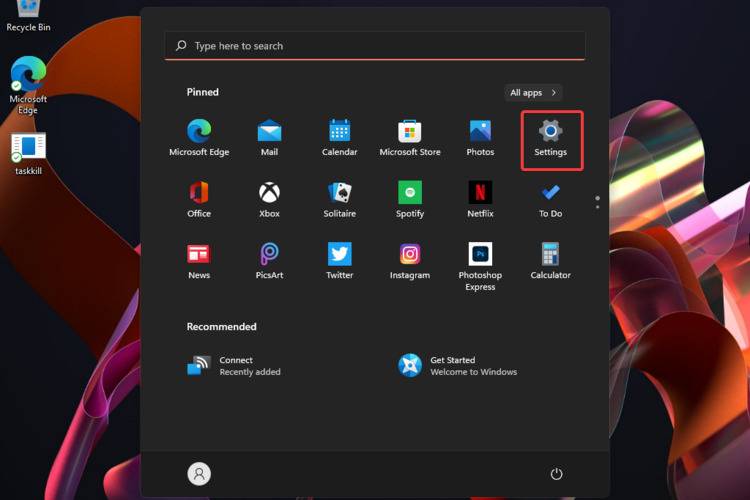Screen dimensions: 750x500
Task: Open Photoshop Express
Action: (480, 265)
